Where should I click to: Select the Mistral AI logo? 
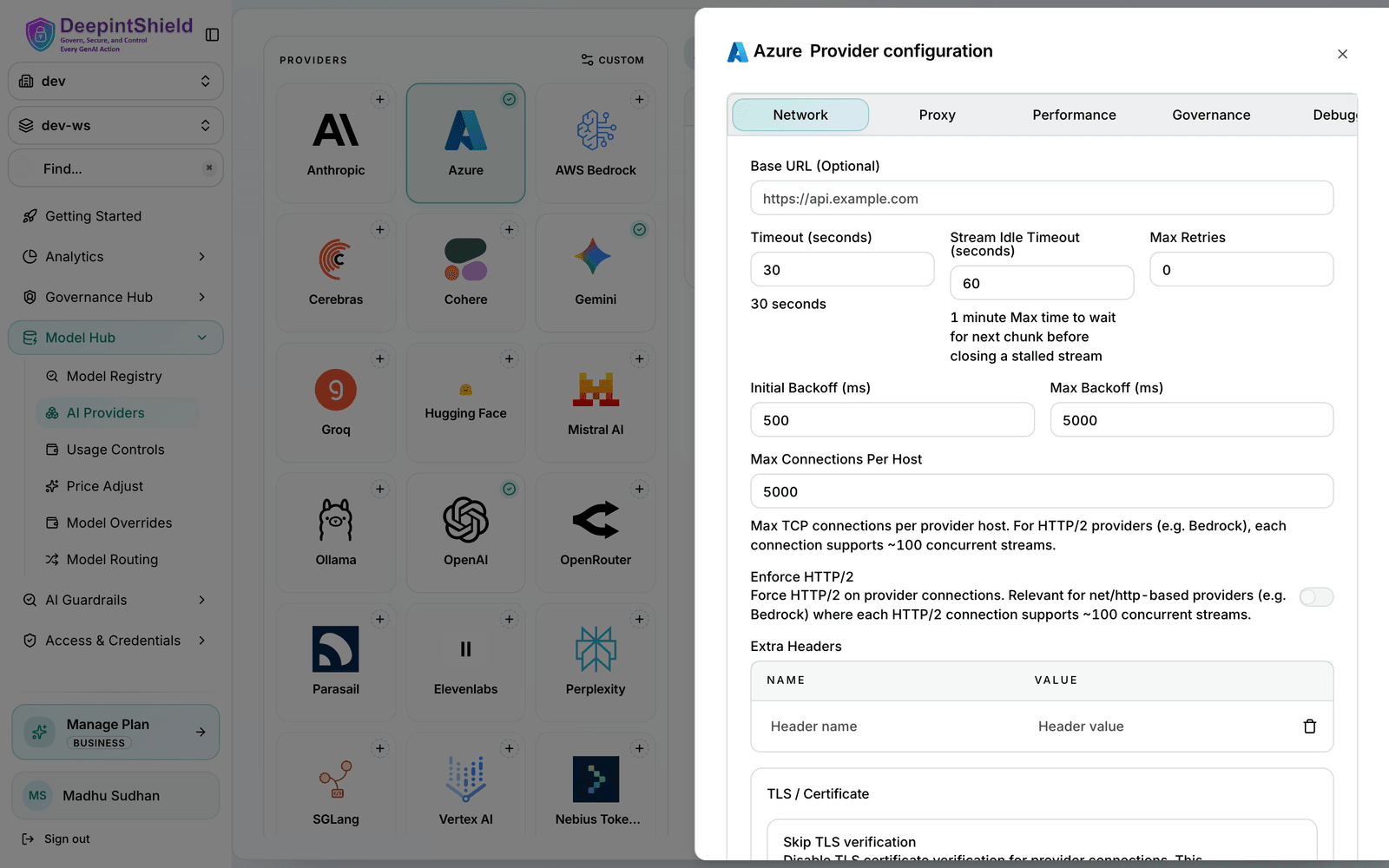click(596, 390)
